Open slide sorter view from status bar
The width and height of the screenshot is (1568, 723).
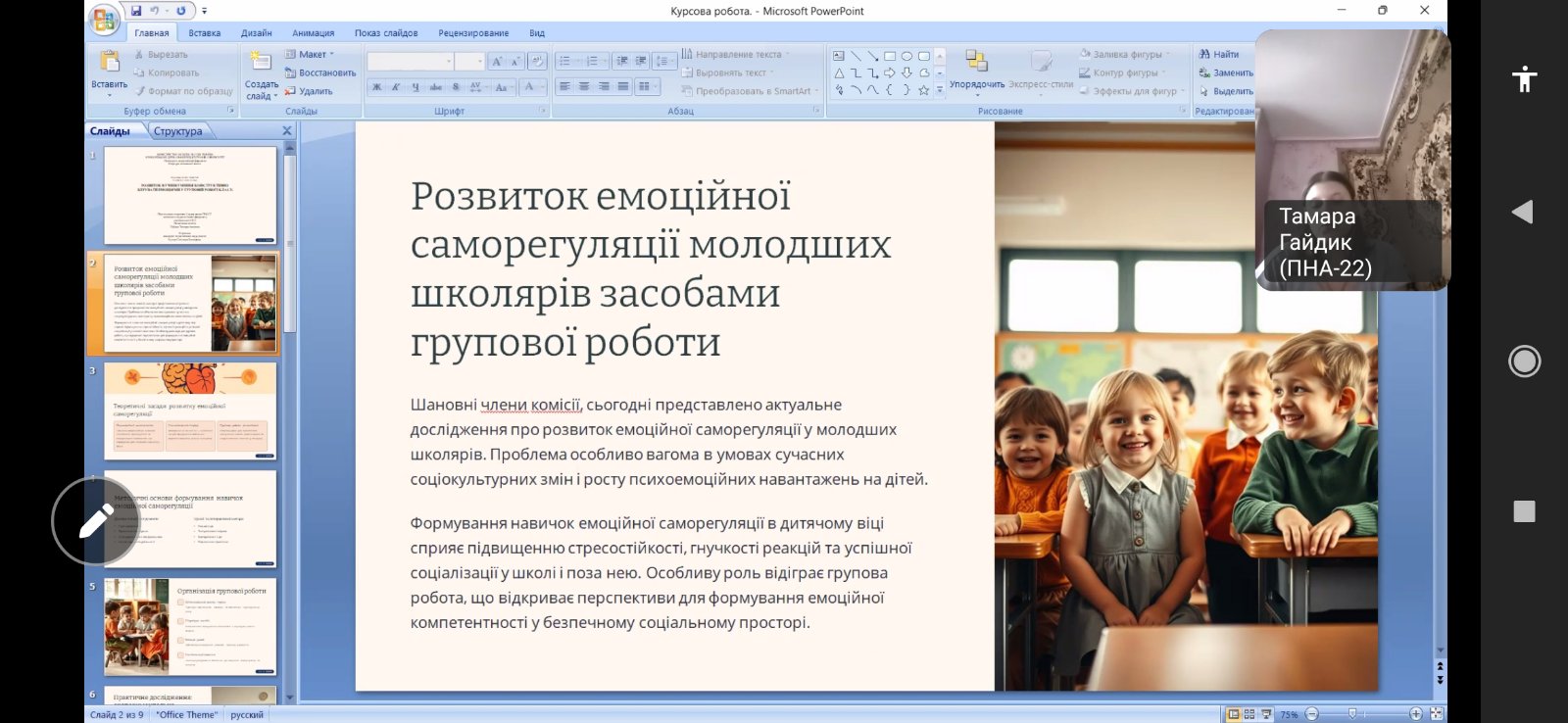pos(1249,714)
